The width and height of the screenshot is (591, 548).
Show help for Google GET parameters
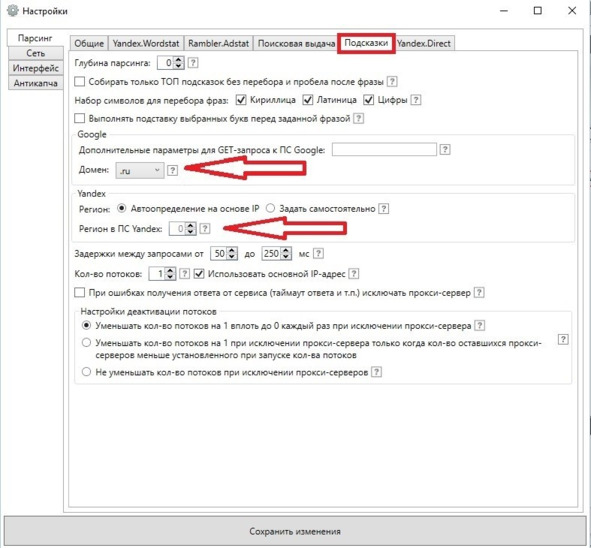(445, 150)
